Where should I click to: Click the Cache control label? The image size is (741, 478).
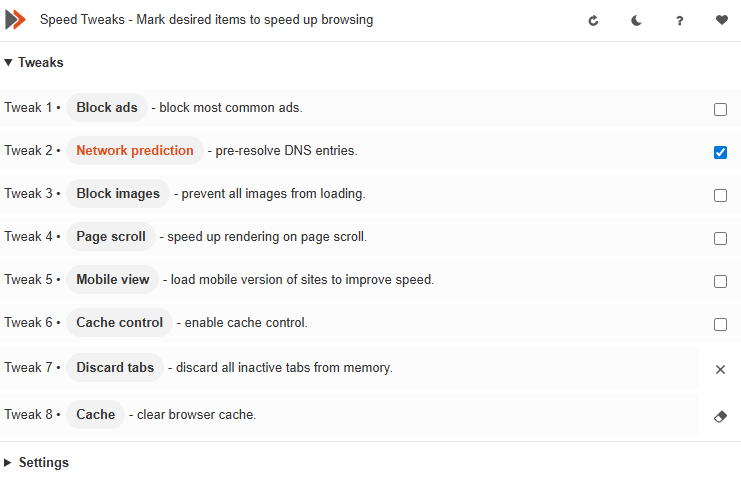click(x=119, y=323)
